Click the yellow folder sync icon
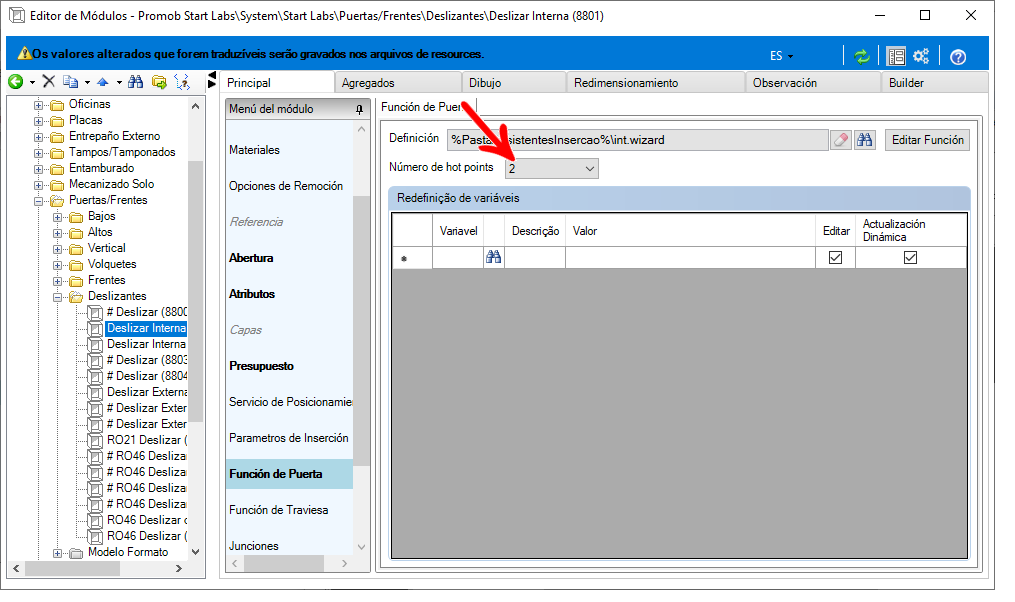Viewport: 1015px width, 602px height. 159,82
